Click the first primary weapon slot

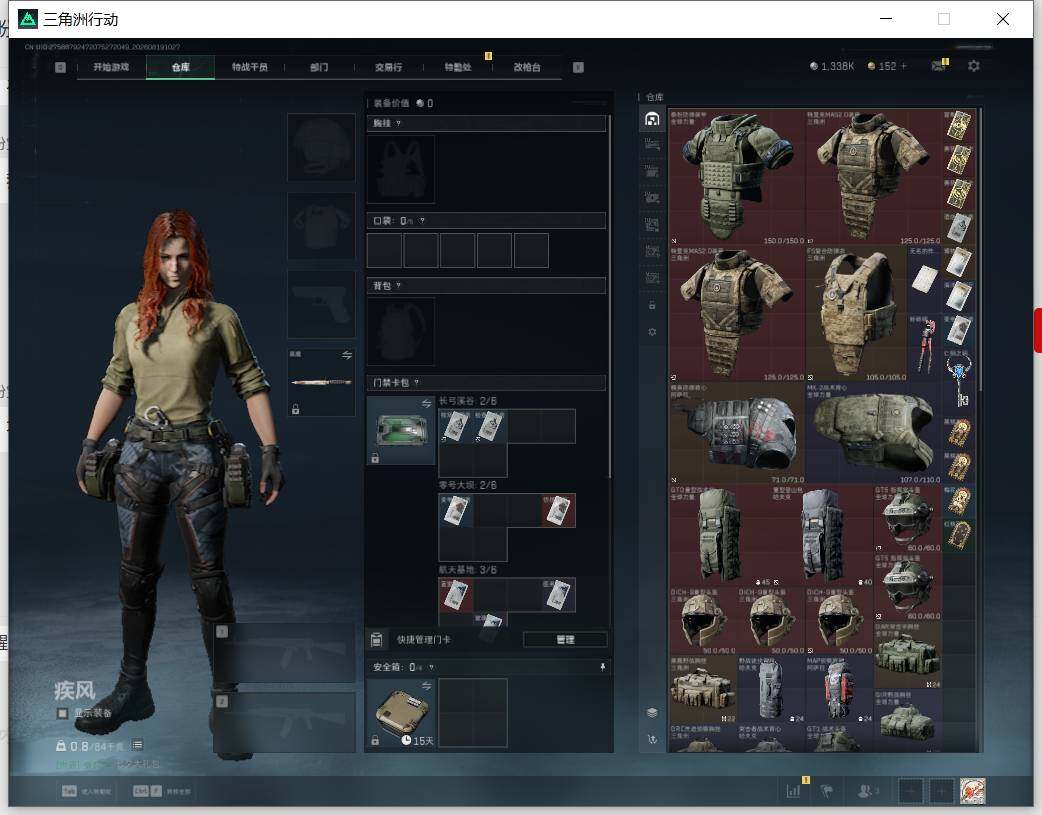pyautogui.click(x=284, y=653)
